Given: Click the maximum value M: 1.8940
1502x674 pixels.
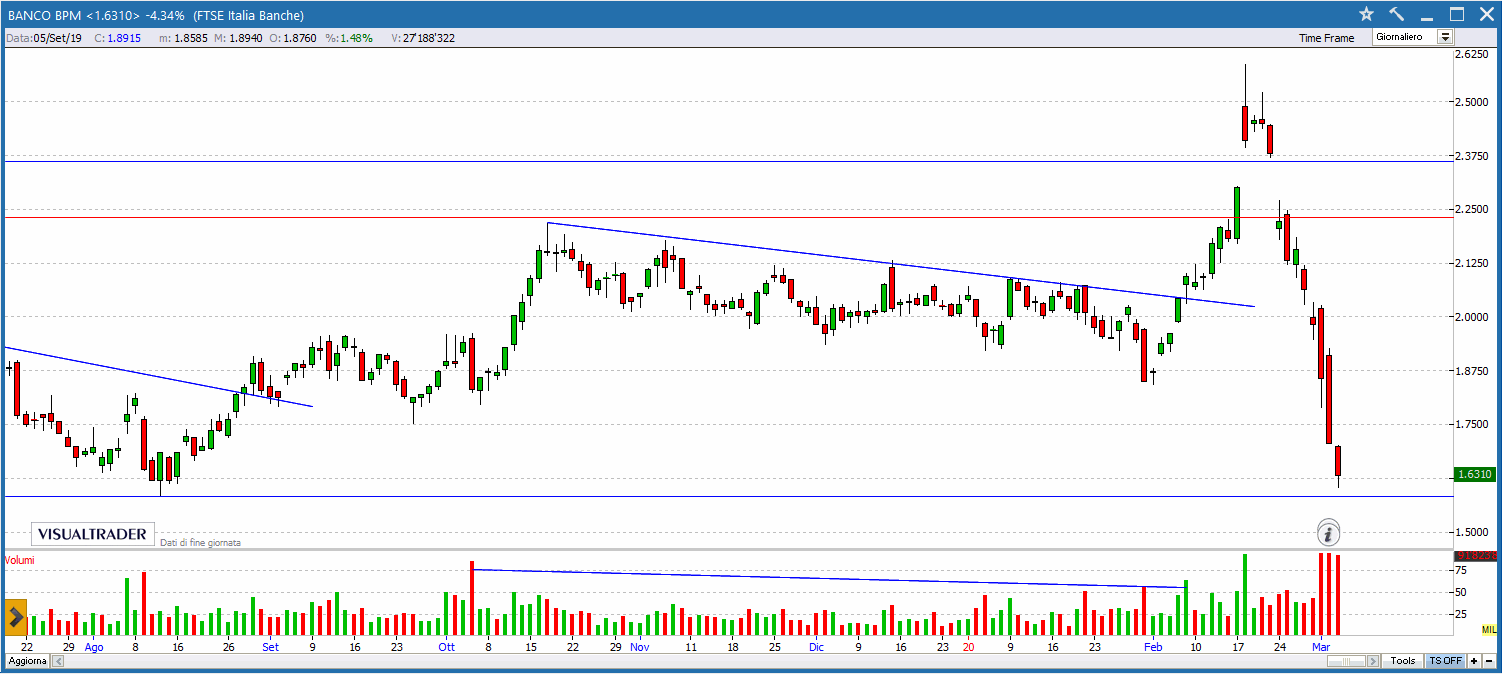Looking at the screenshot, I should point(238,38).
